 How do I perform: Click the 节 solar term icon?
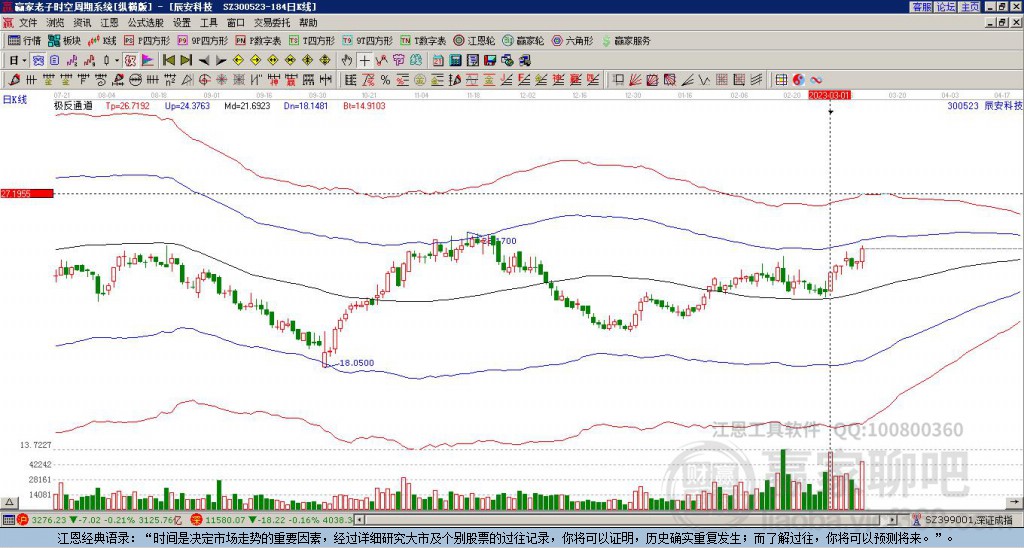tap(398, 61)
